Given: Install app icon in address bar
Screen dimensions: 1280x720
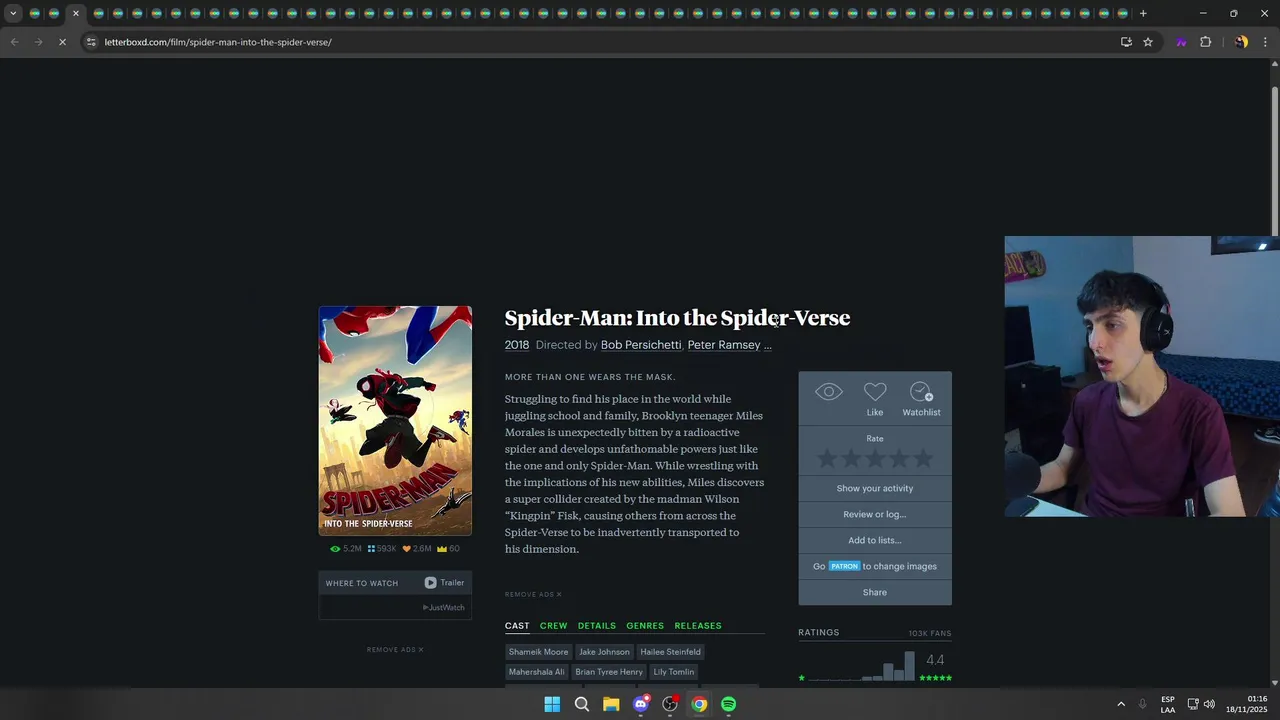Looking at the screenshot, I should tap(1126, 42).
